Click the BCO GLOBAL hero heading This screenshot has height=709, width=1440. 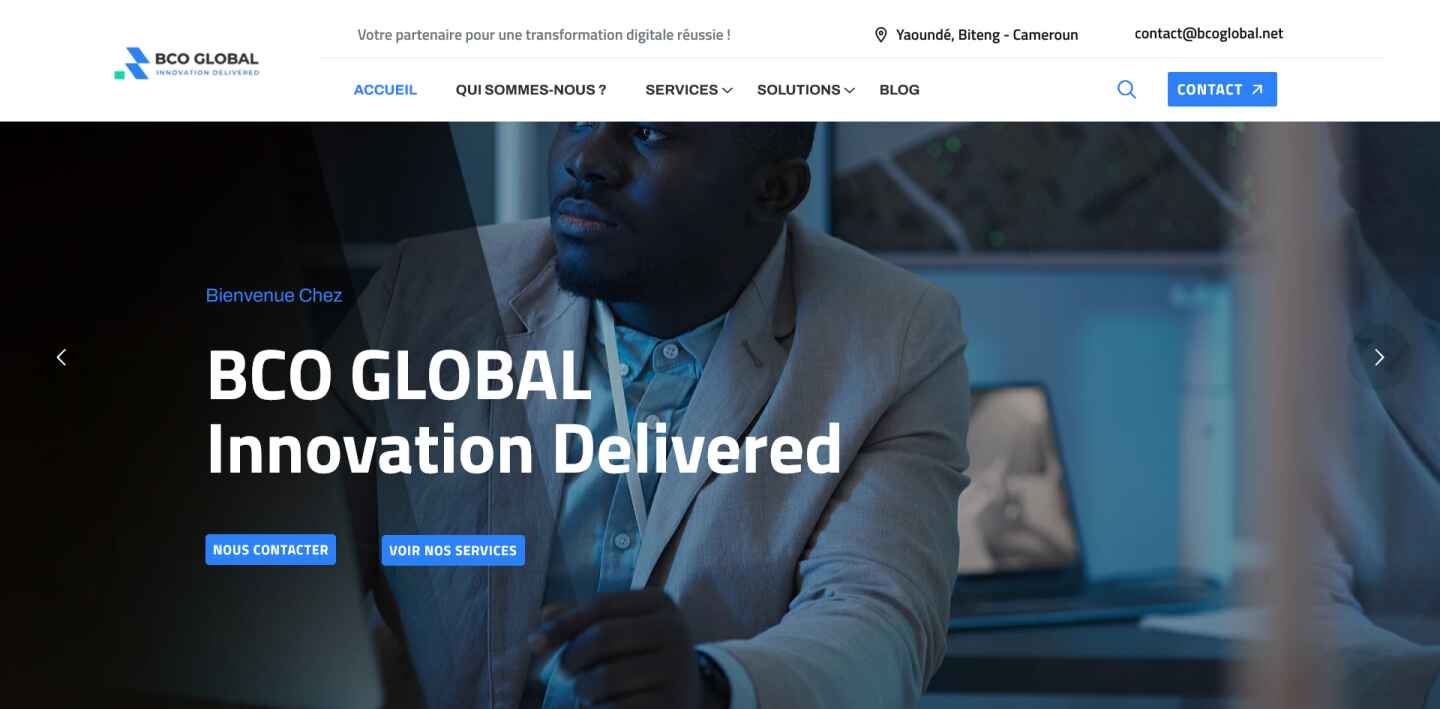click(399, 375)
